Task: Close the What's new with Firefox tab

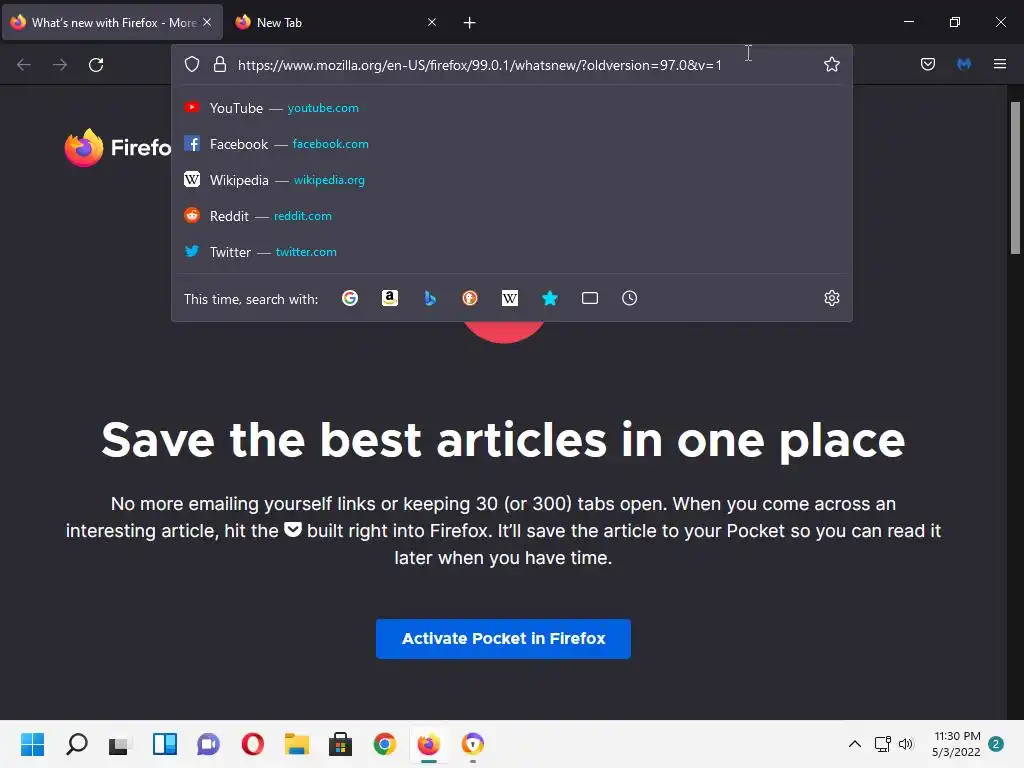Action: pyautogui.click(x=207, y=22)
